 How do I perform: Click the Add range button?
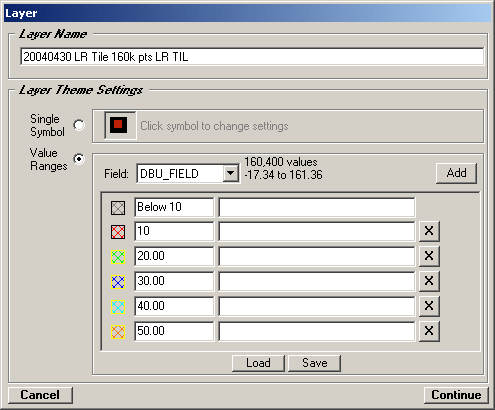point(456,173)
